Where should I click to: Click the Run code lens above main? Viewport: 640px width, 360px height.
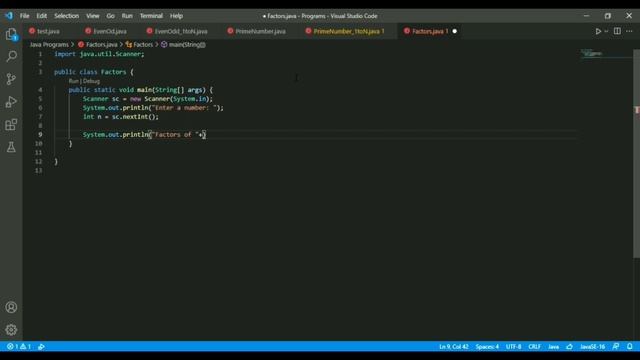[73, 81]
